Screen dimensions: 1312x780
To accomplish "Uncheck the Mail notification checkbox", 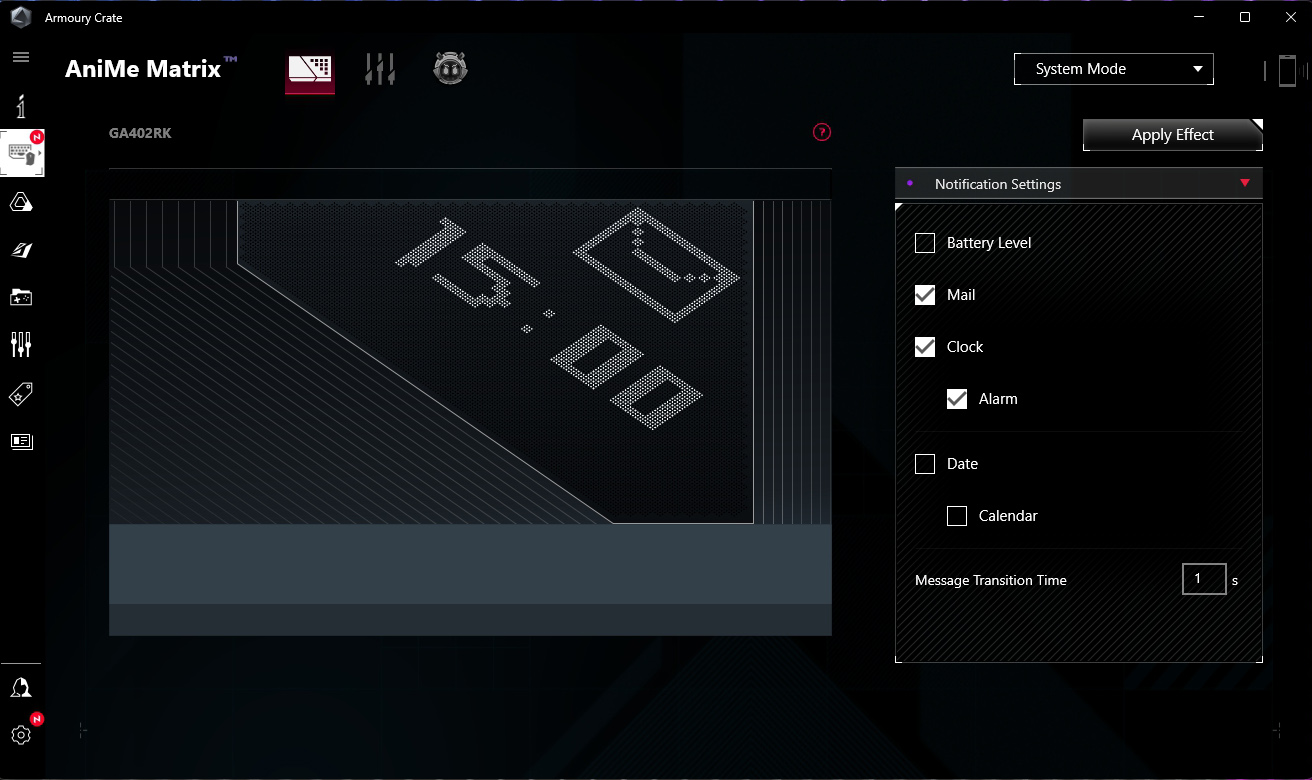I will (925, 295).
